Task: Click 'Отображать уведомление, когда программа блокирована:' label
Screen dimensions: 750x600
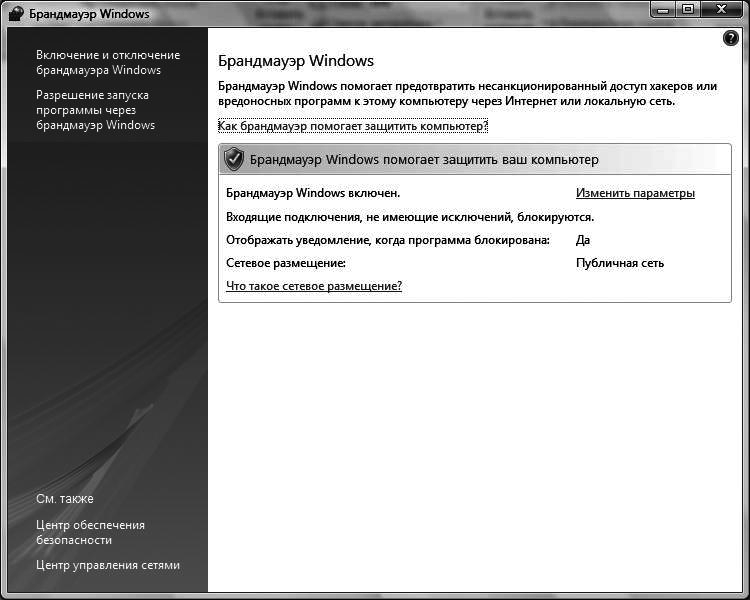Action: (388, 240)
